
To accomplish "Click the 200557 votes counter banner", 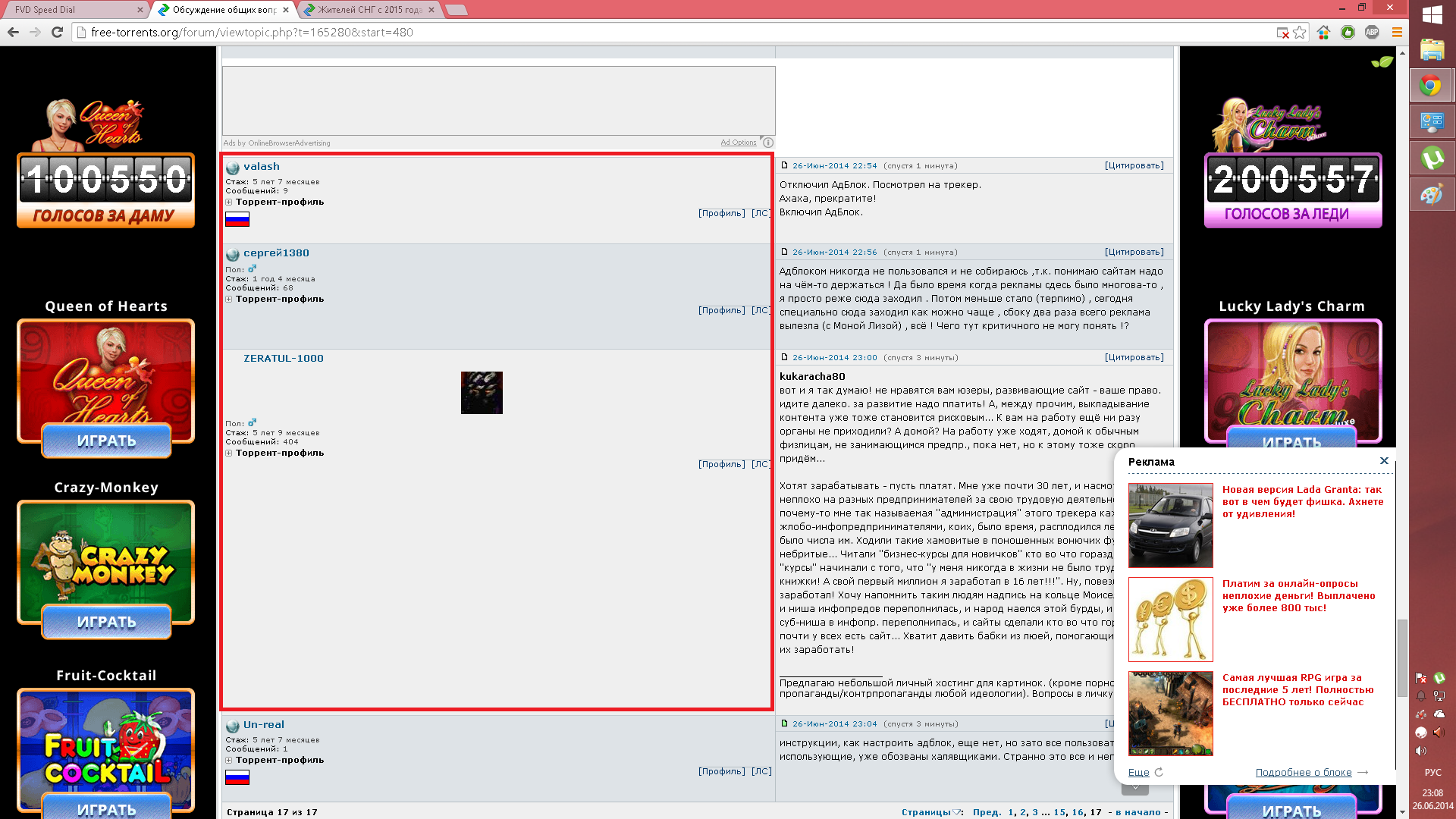I will [x=1293, y=190].
